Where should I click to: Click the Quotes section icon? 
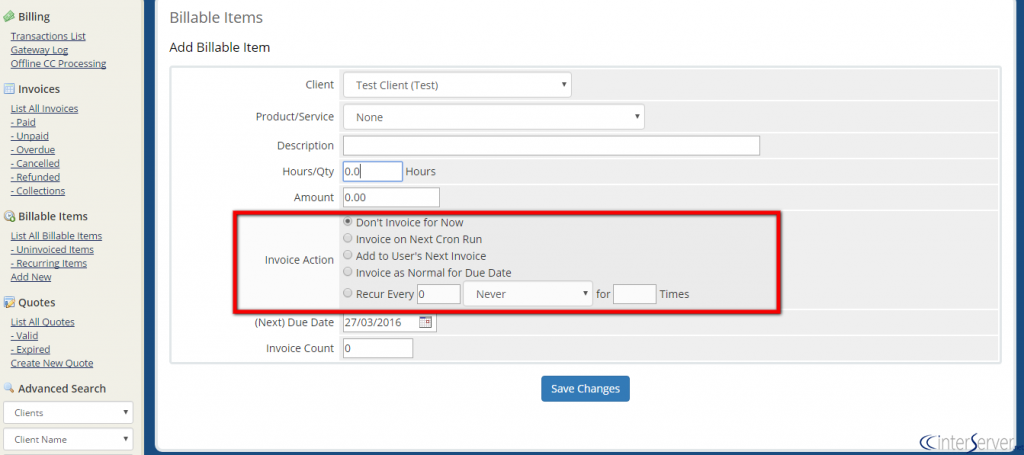coord(9,302)
